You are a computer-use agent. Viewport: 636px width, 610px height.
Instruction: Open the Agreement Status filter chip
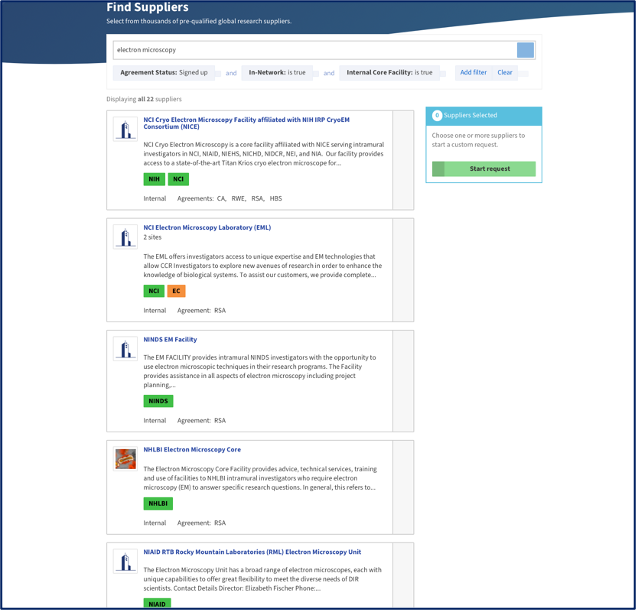164,72
